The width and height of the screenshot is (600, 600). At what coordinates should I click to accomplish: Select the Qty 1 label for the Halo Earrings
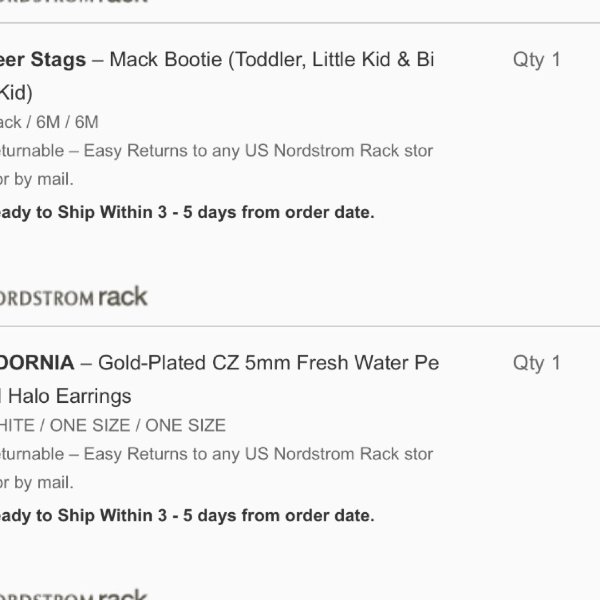536,363
